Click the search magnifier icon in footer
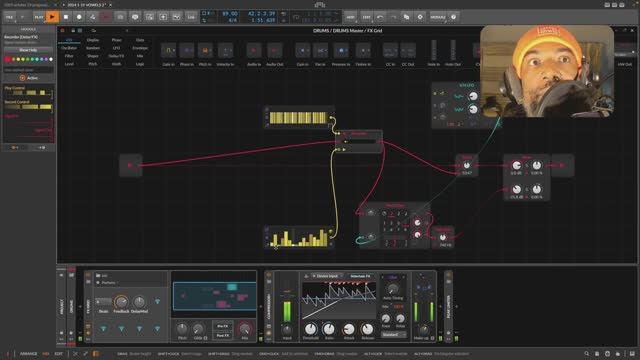640x360 pixels. tap(587, 353)
